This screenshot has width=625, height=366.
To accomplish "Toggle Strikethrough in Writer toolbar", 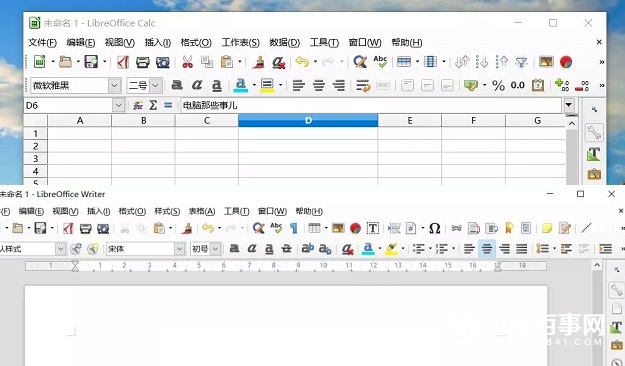I will (x=287, y=249).
